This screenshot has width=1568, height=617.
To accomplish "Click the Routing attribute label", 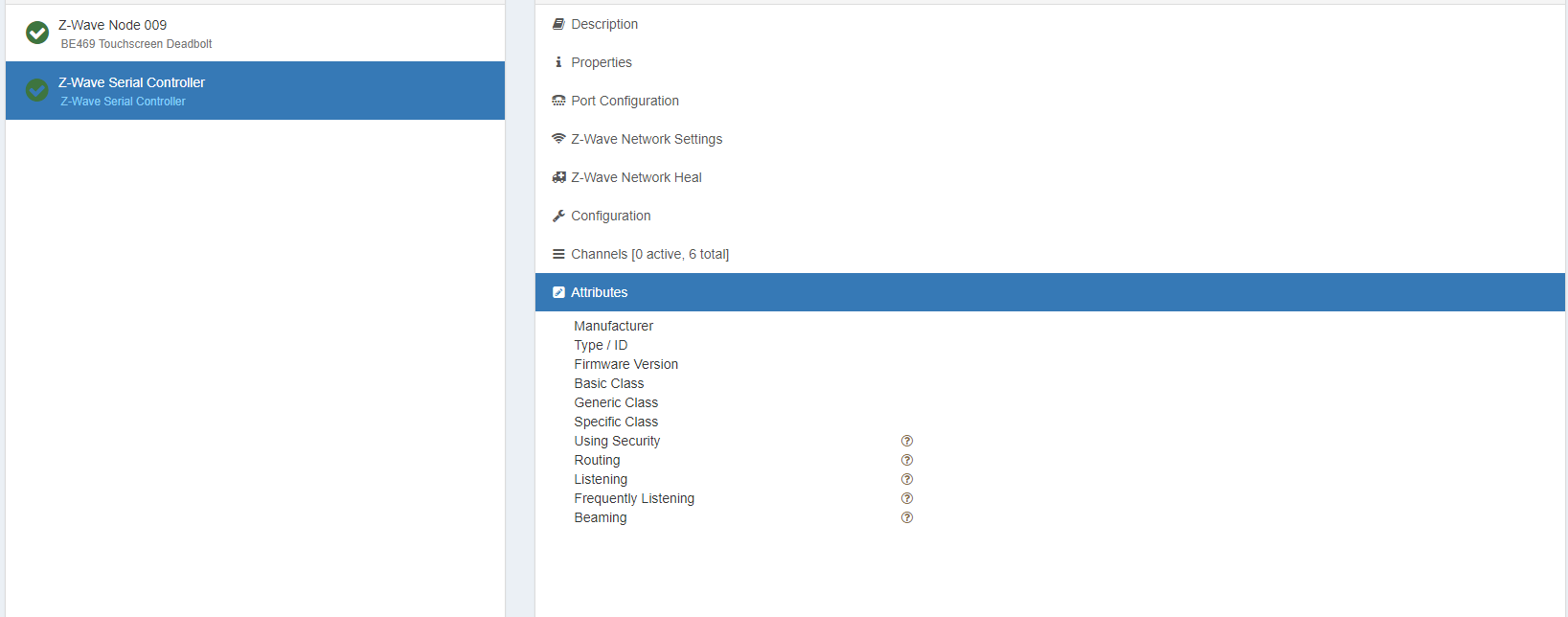I will pyautogui.click(x=597, y=460).
